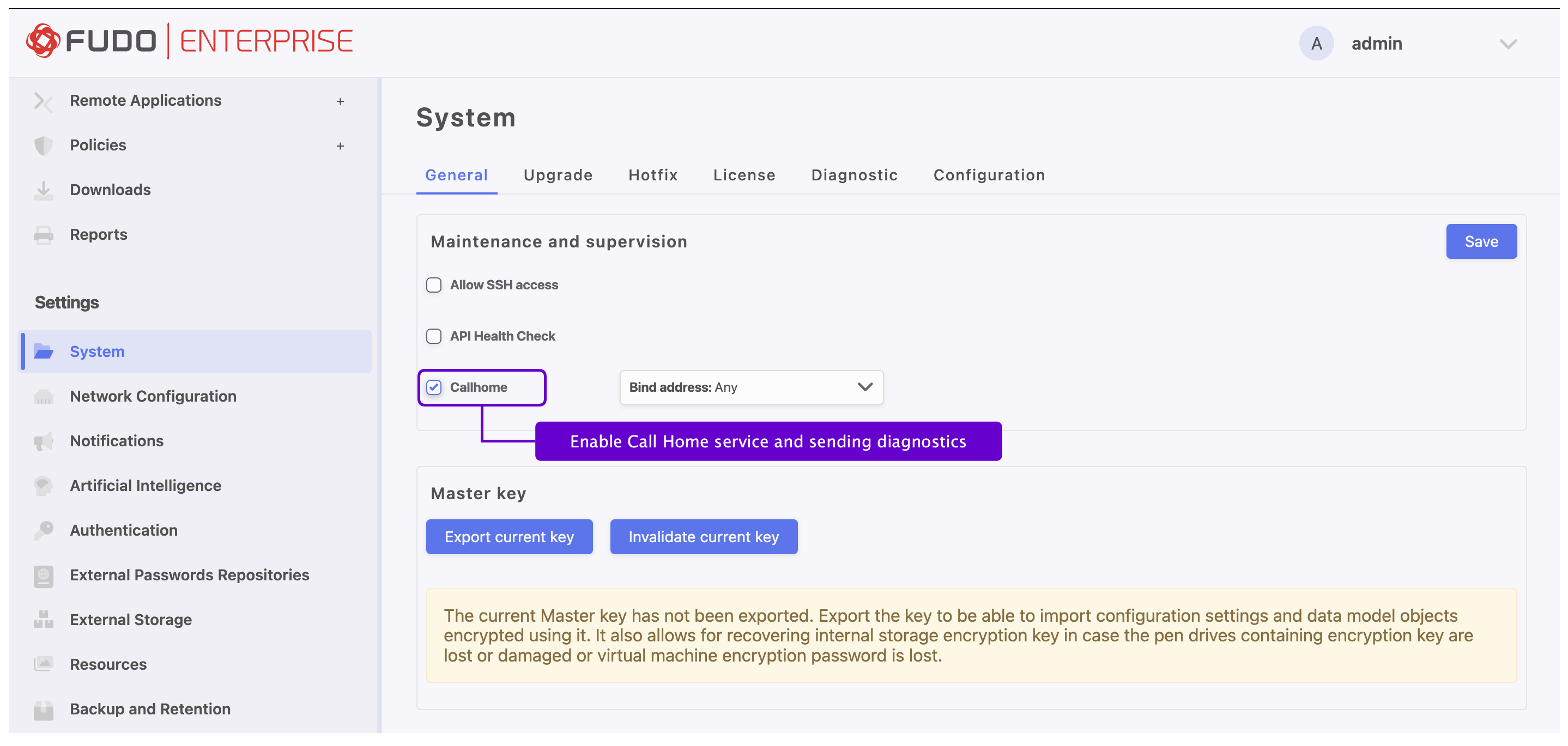Click the Resources image icon
This screenshot has width=1568, height=746.
point(43,664)
